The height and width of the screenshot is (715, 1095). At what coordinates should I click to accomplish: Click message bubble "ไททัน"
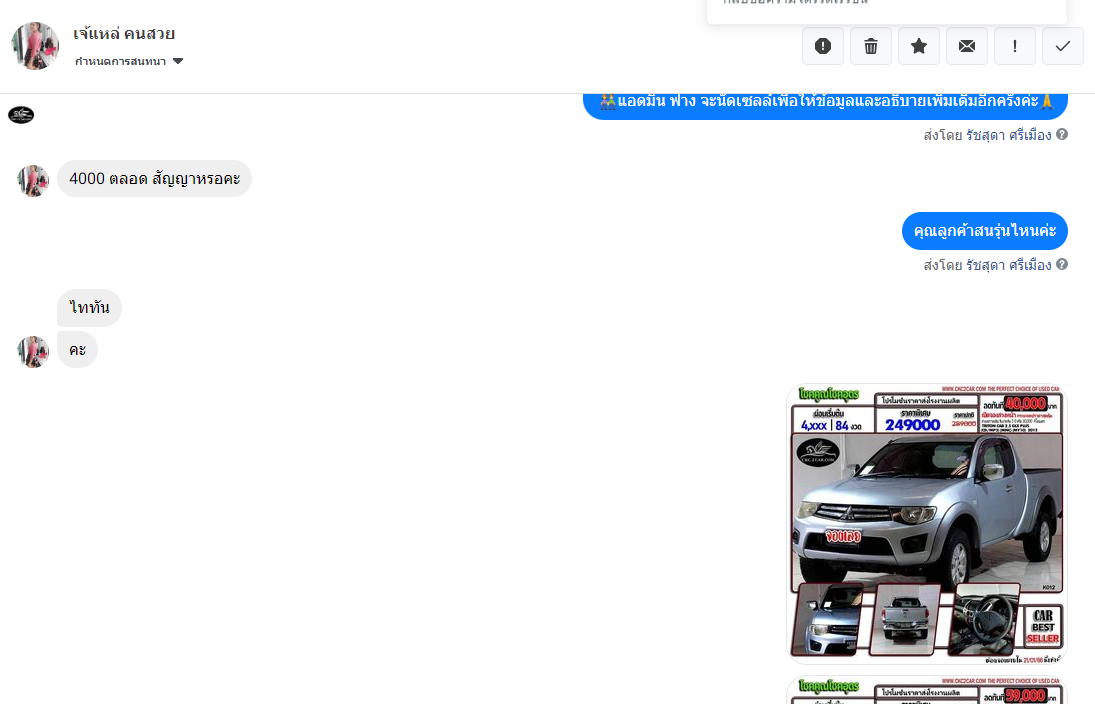[89, 308]
